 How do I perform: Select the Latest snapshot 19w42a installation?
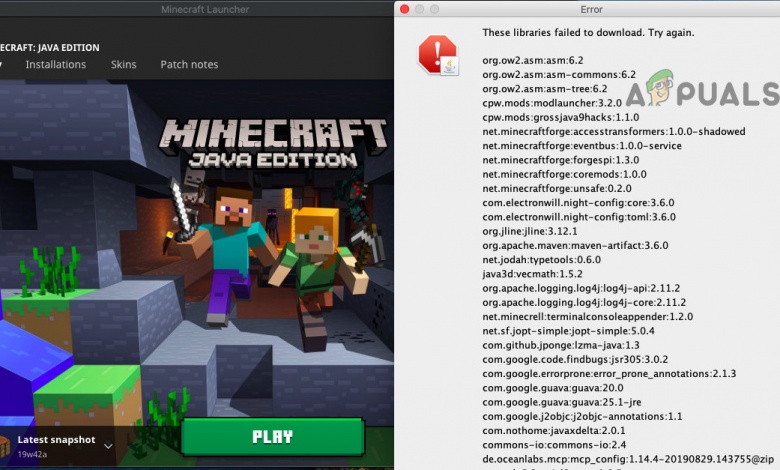point(56,446)
